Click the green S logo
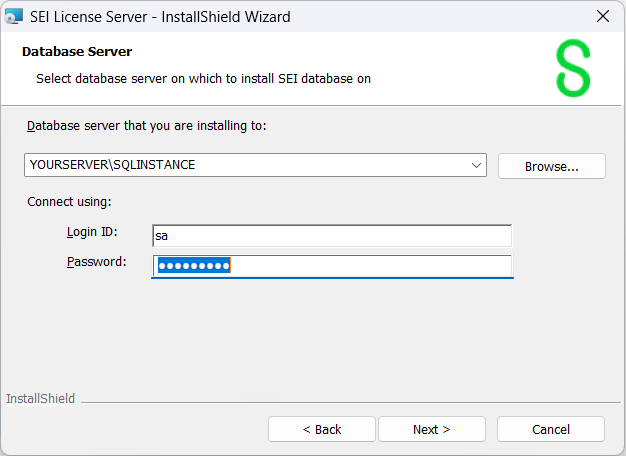Image resolution: width=626 pixels, height=456 pixels. [x=573, y=69]
